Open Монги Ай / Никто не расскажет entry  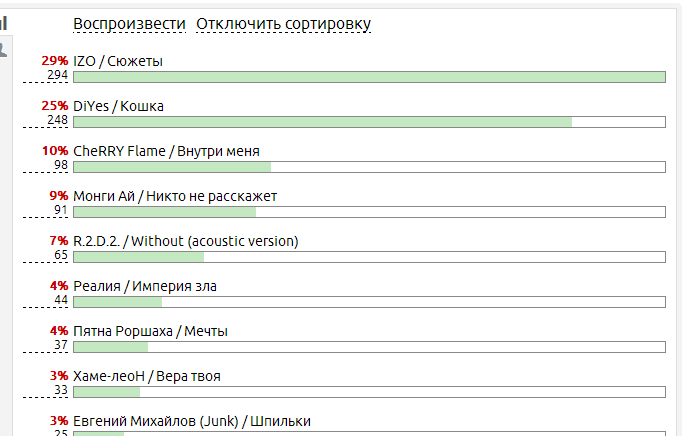pos(175,196)
